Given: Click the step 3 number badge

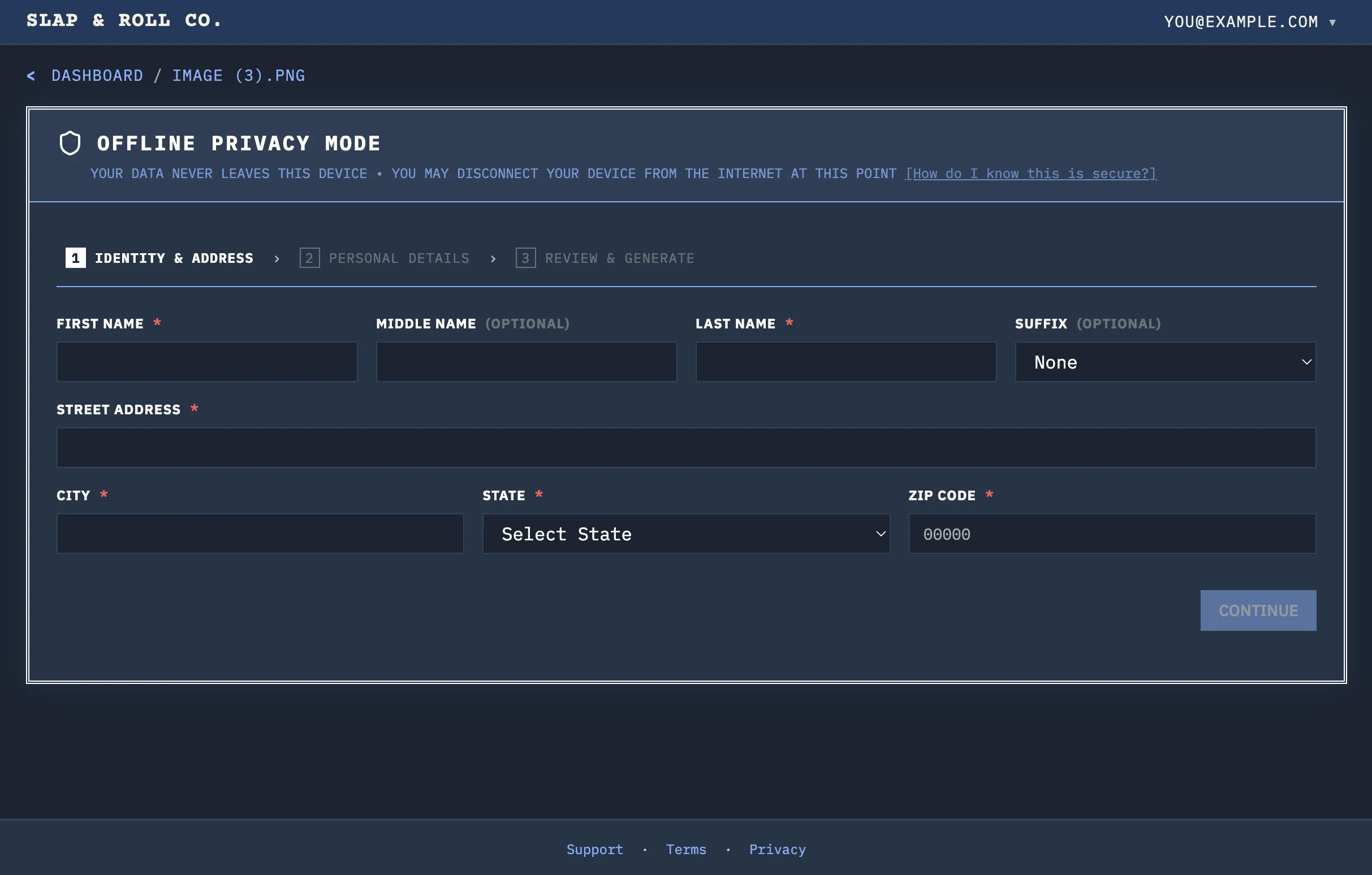Looking at the screenshot, I should click(525, 258).
